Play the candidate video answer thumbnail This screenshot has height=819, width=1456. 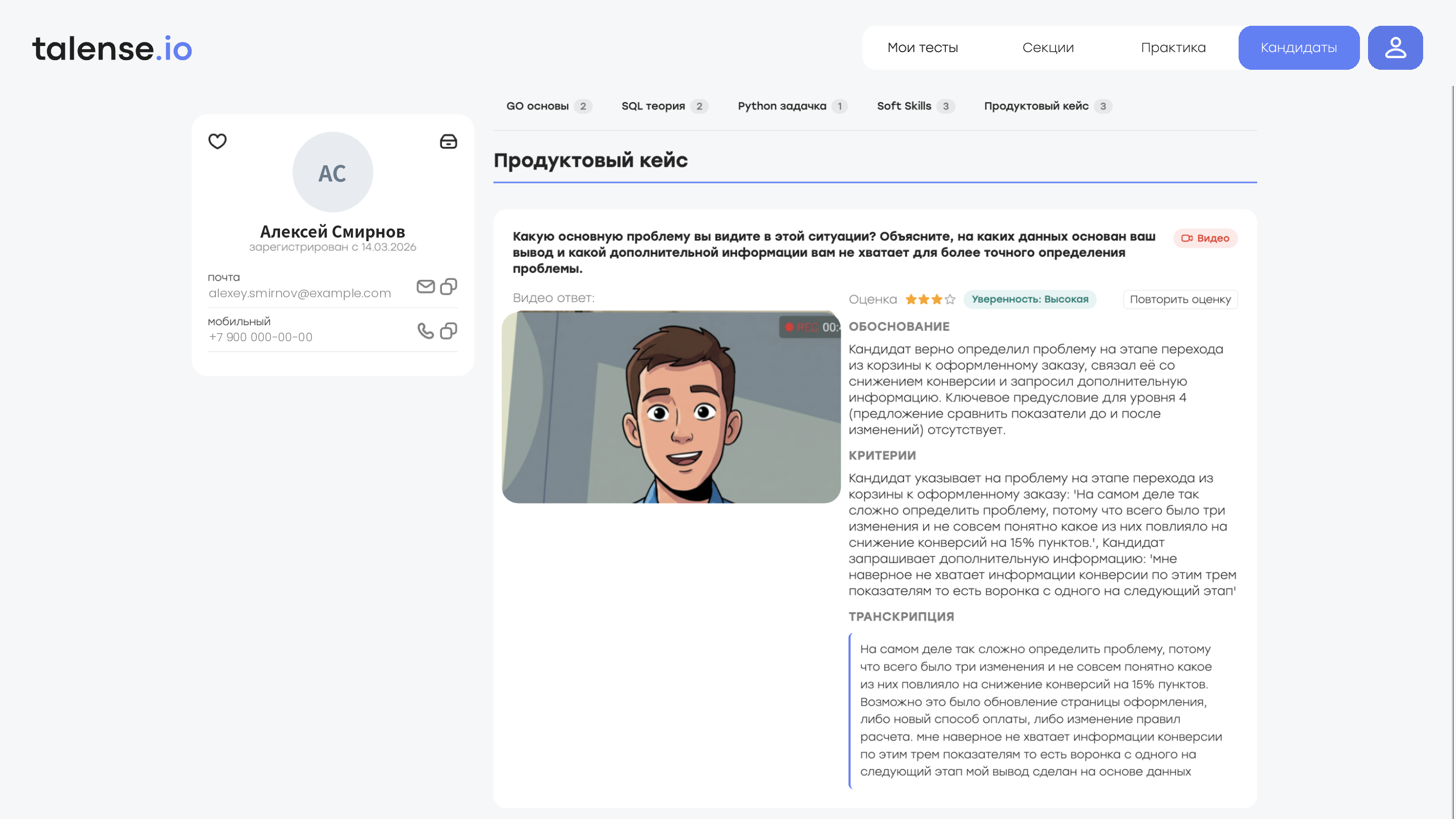[671, 407]
